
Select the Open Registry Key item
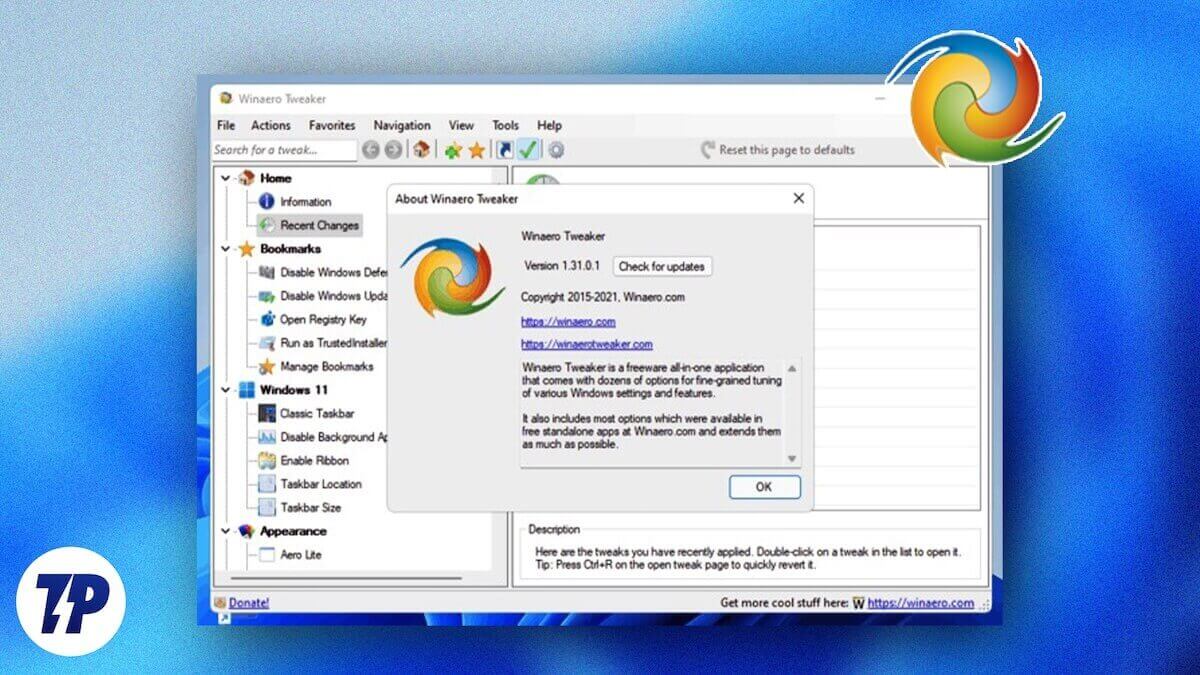click(x=323, y=320)
